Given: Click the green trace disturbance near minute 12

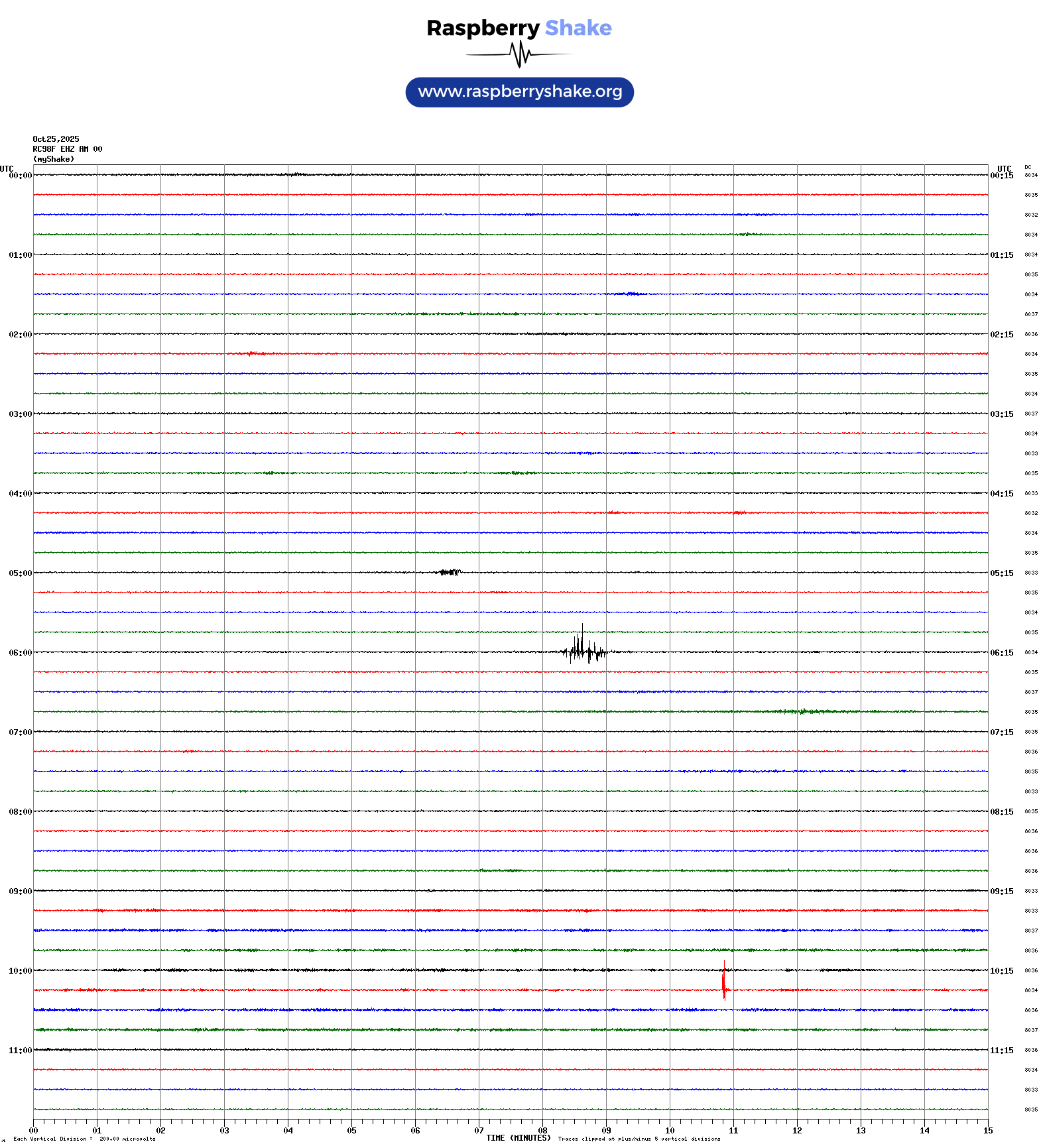Looking at the screenshot, I should click(804, 711).
